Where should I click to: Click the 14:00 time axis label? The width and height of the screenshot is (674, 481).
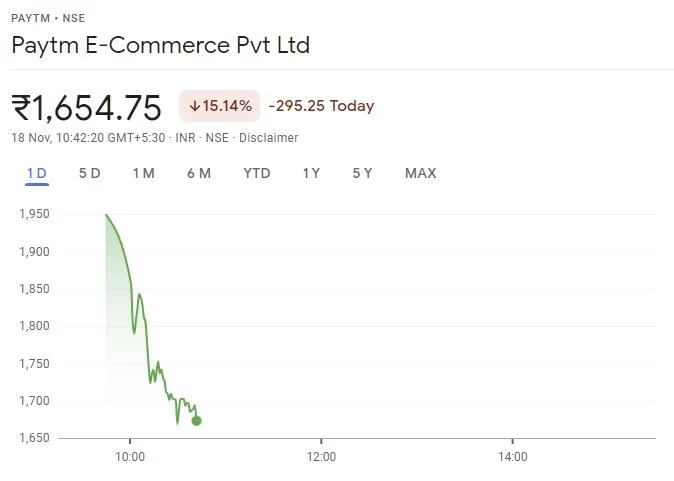512,457
